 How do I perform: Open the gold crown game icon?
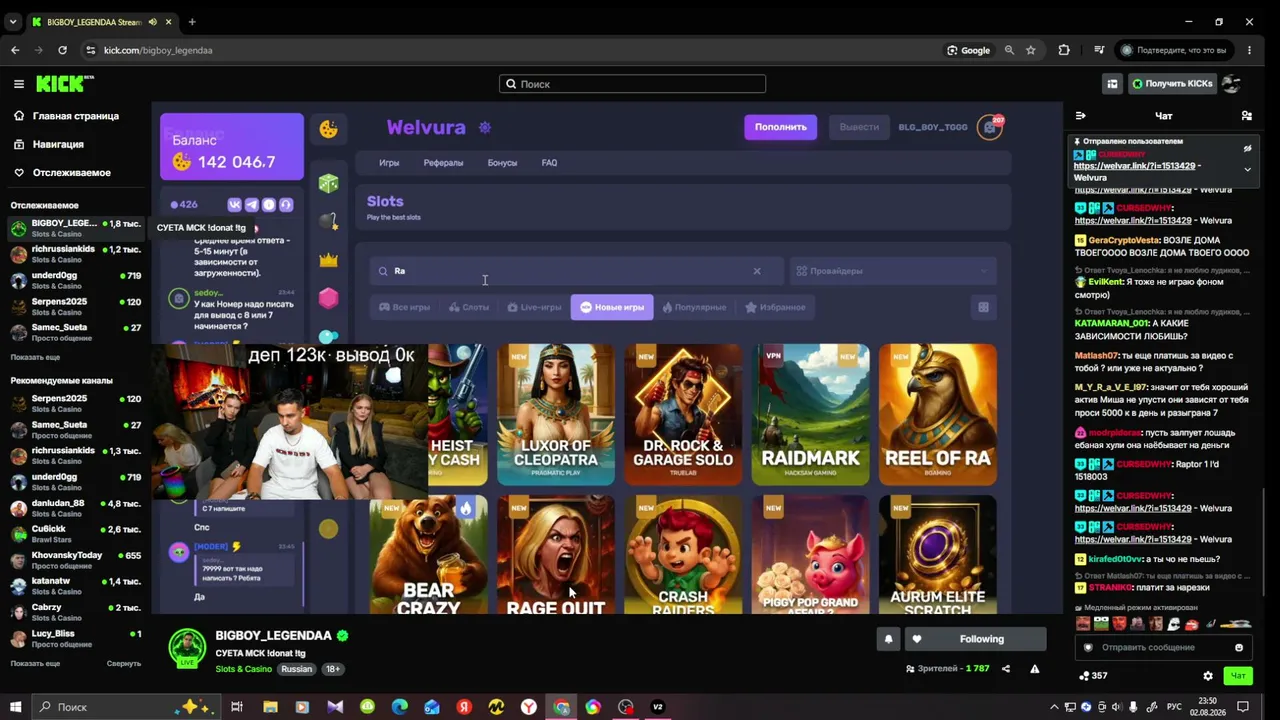[x=328, y=260]
